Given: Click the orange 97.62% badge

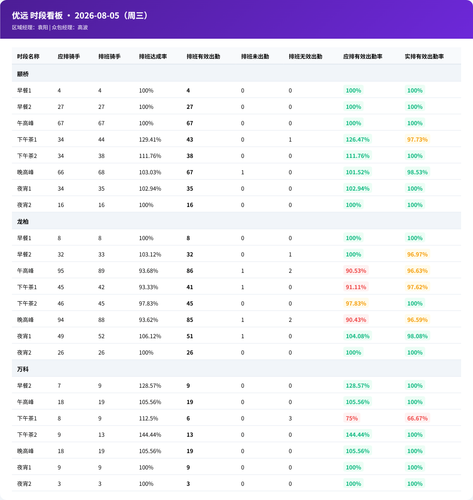Looking at the screenshot, I should click(x=417, y=287).
